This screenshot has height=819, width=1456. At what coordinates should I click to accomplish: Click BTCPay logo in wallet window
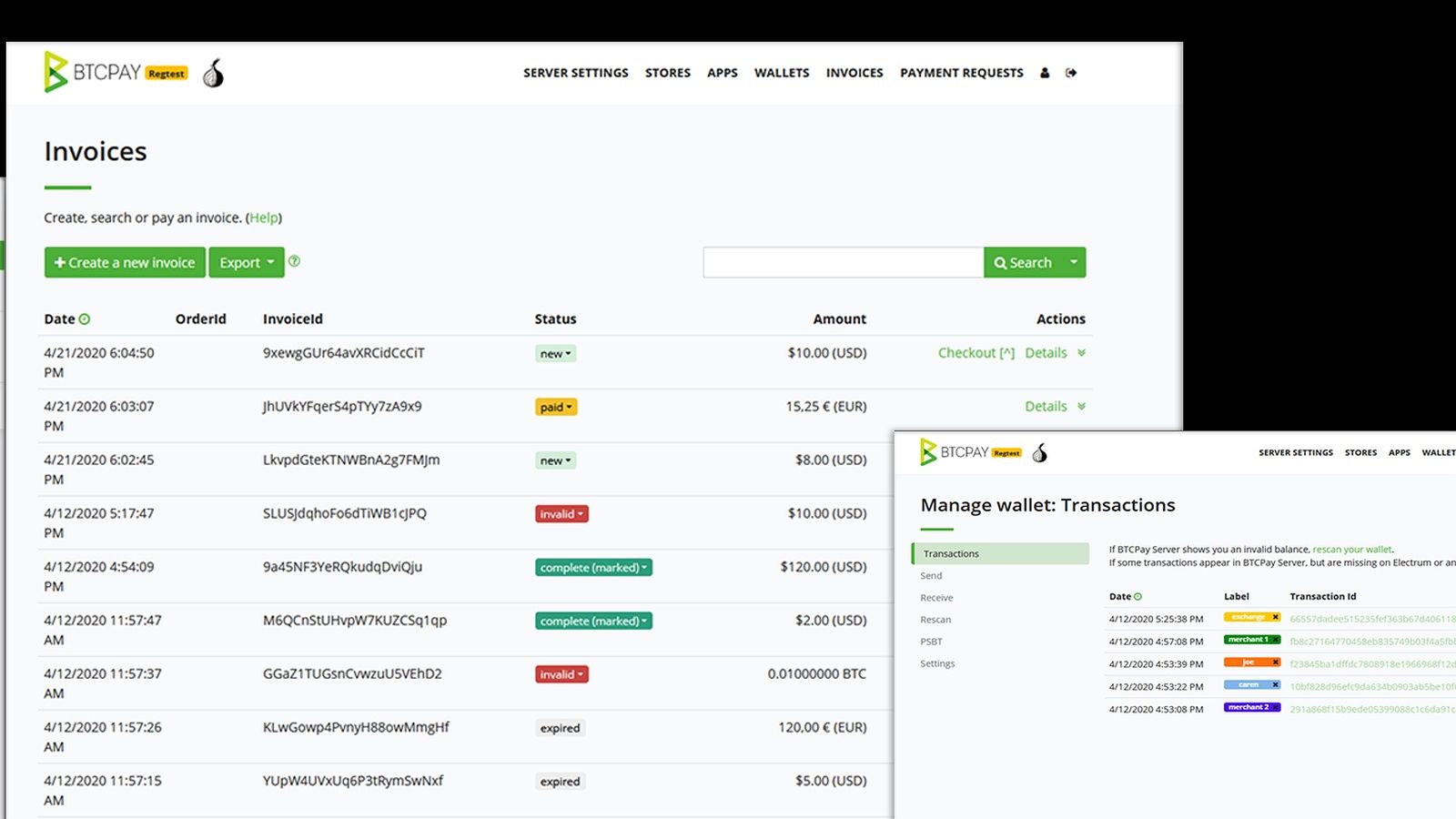click(x=954, y=452)
